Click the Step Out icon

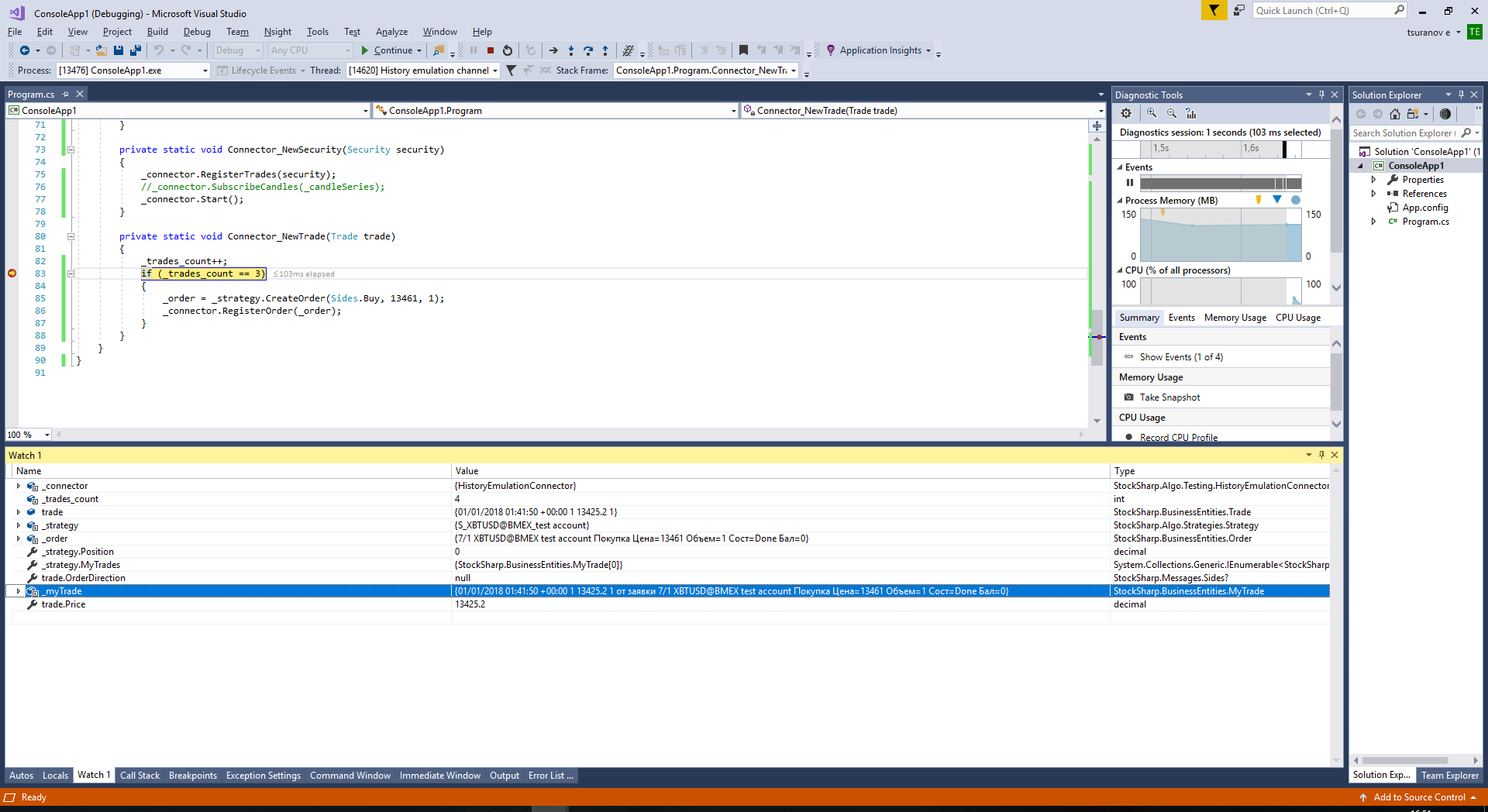pos(605,50)
